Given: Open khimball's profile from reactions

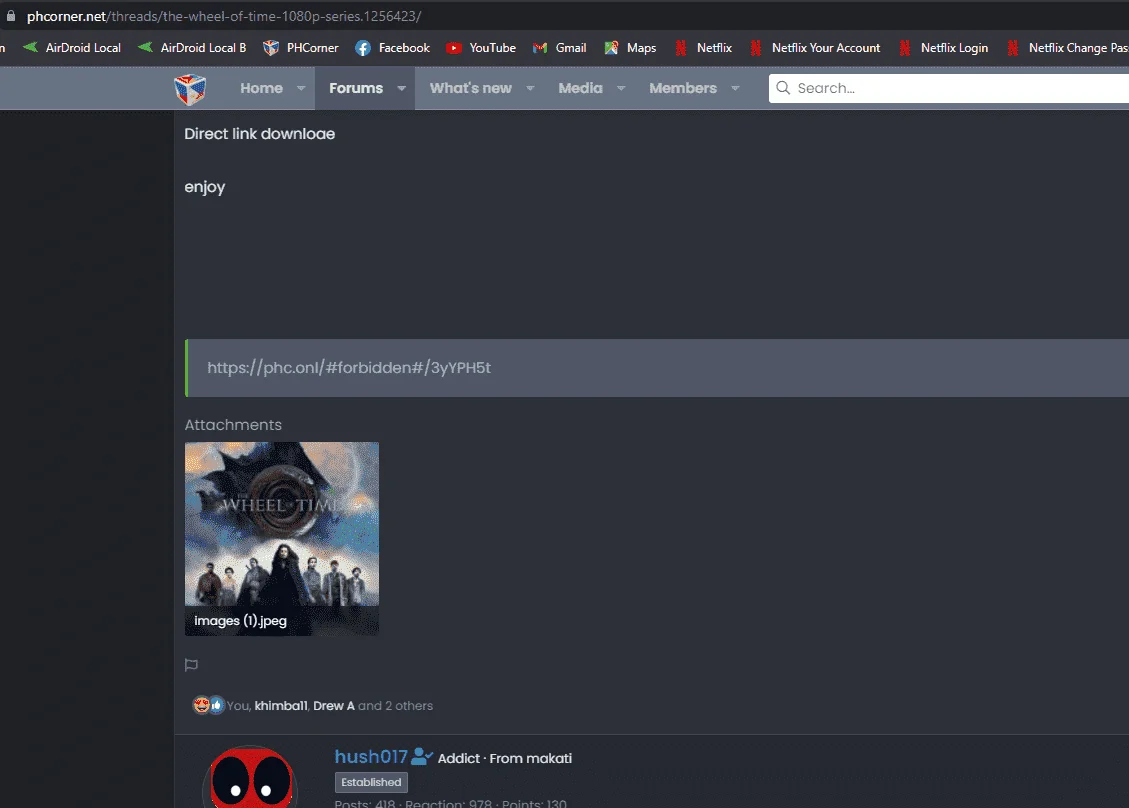Looking at the screenshot, I should 281,706.
